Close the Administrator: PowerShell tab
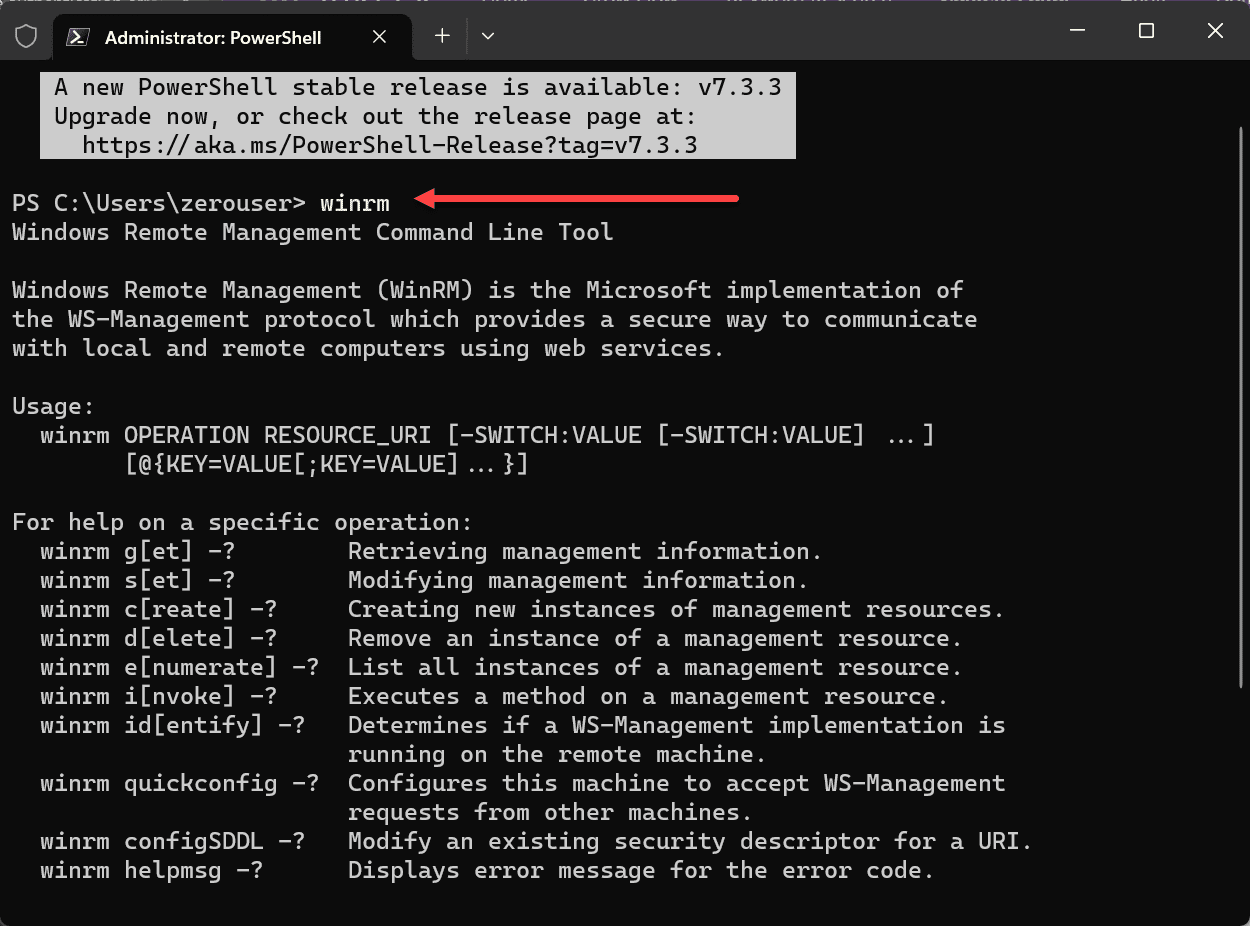 379,37
